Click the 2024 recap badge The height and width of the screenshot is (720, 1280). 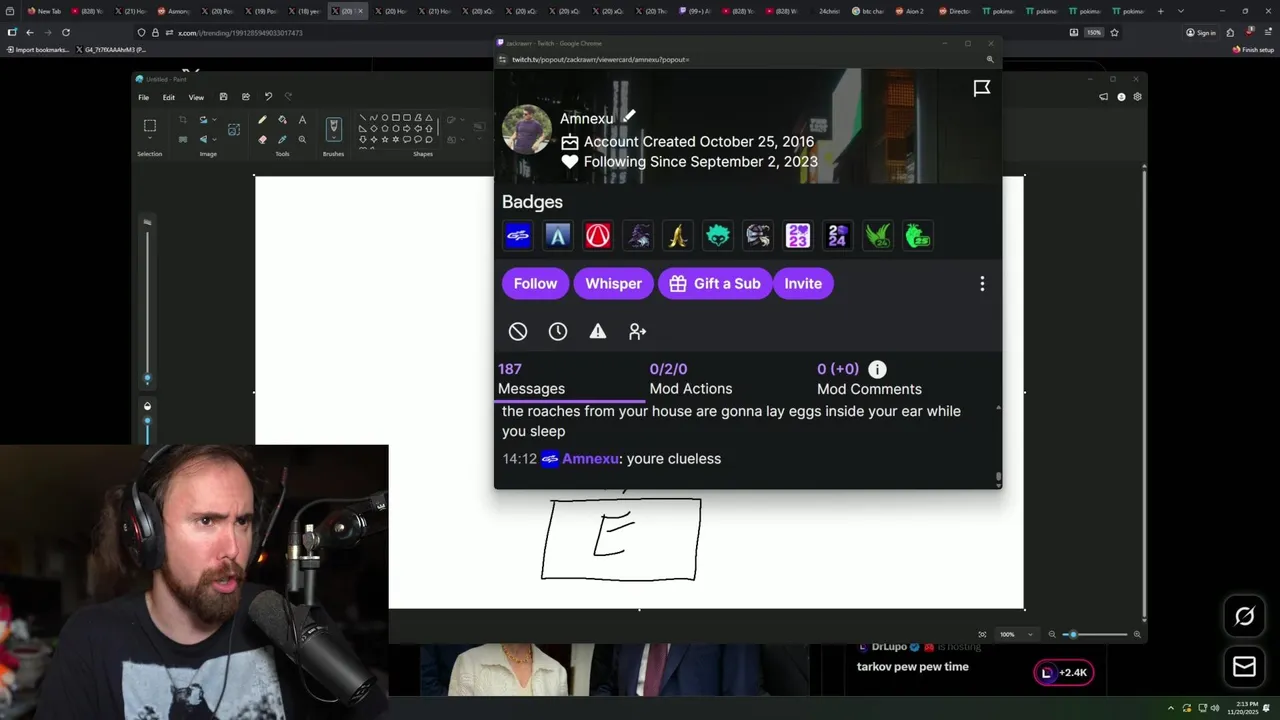(x=838, y=236)
